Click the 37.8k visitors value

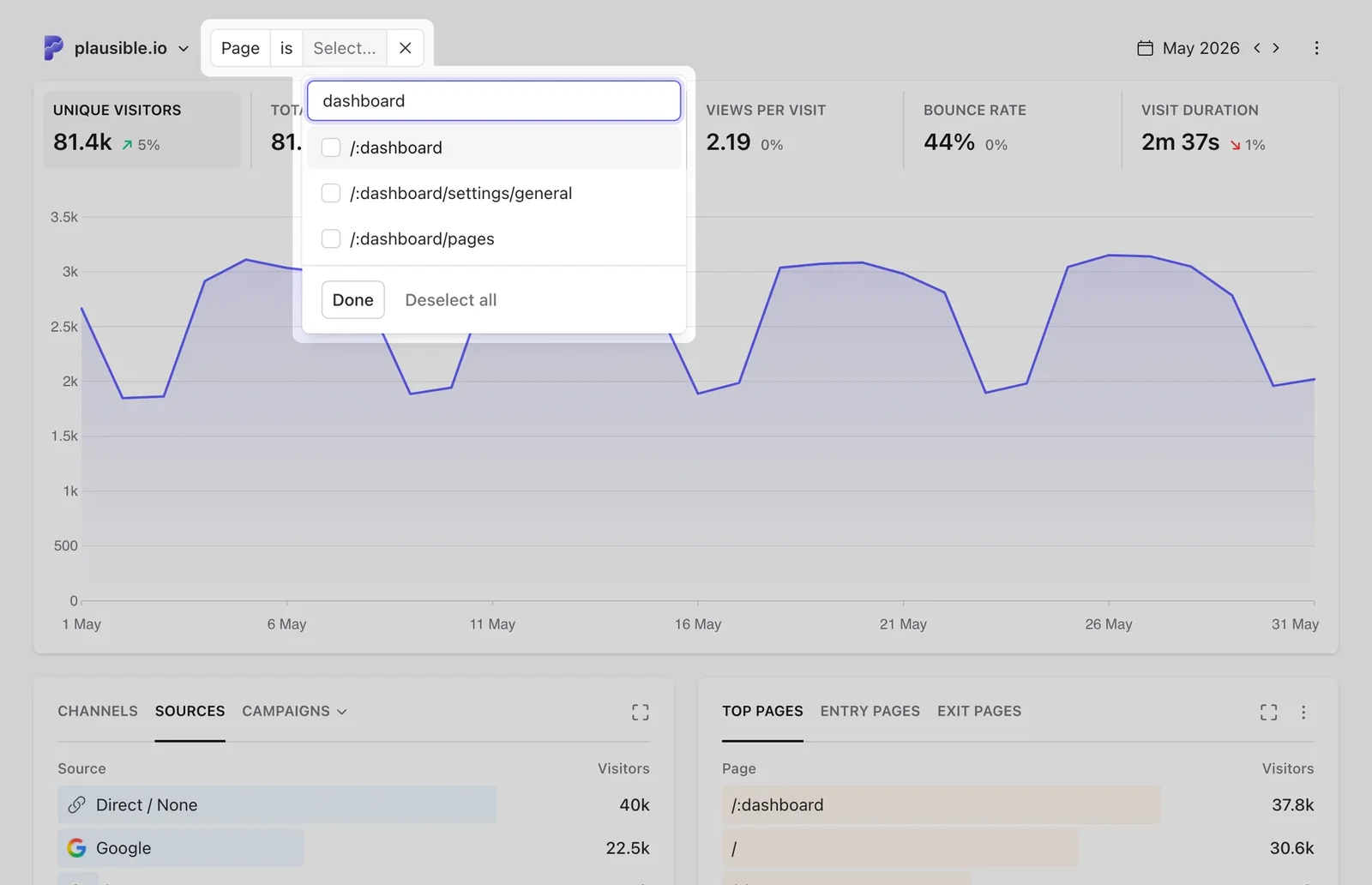pyautogui.click(x=1292, y=805)
